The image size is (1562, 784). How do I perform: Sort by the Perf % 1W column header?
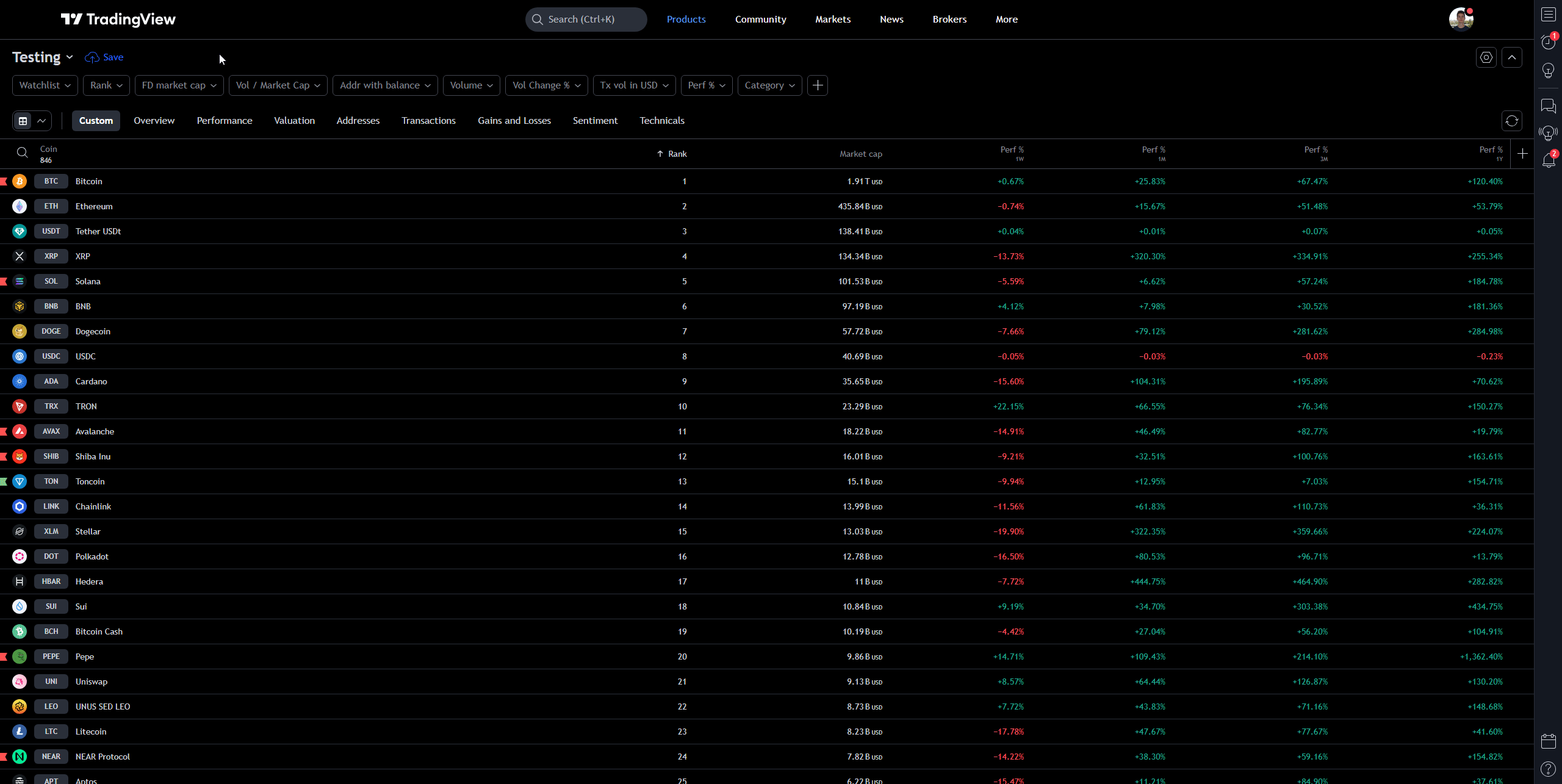coord(1012,154)
